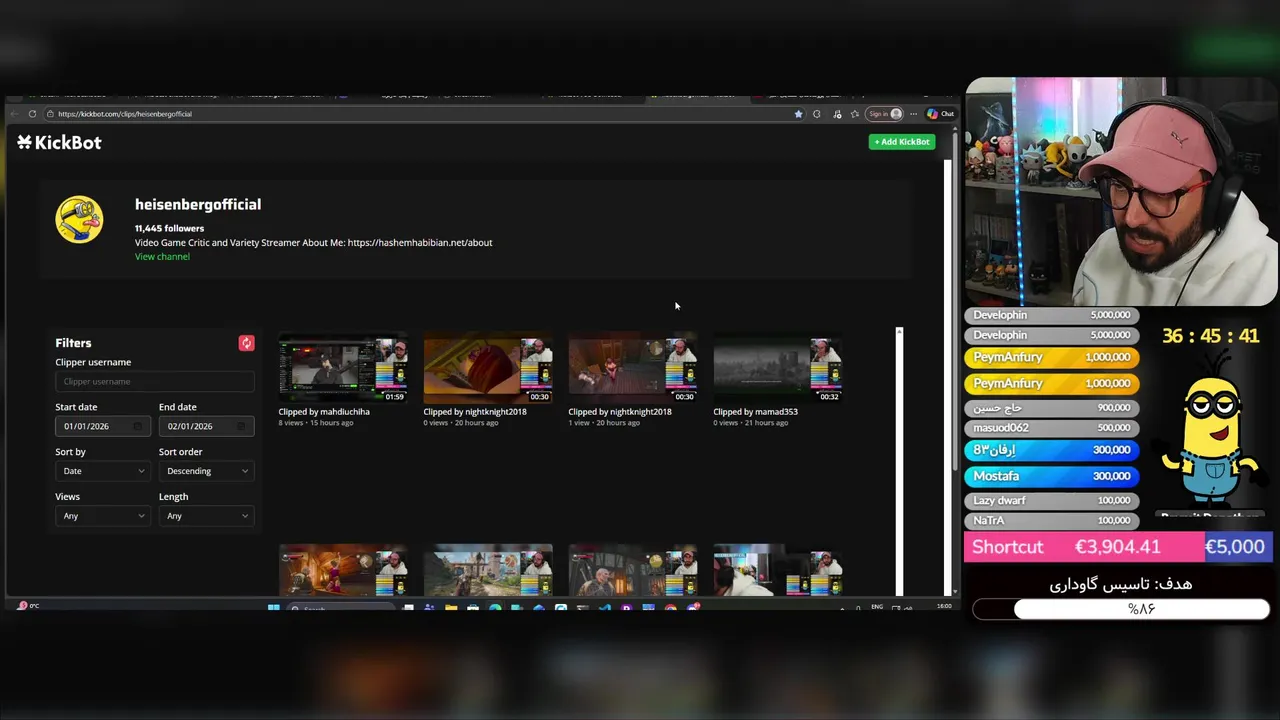Open the nightknight2018 clip with 1 view

[x=633, y=368]
